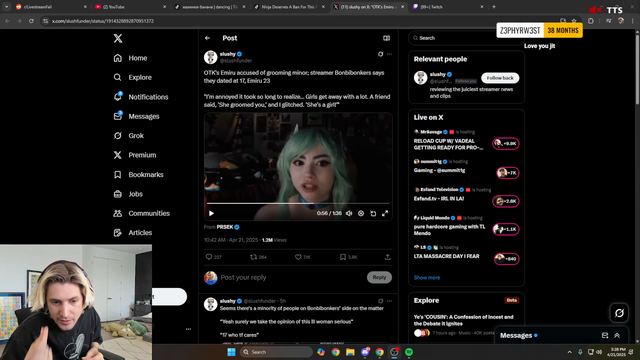Click the back arrow beside Post
640x360 pixels.
(x=207, y=38)
